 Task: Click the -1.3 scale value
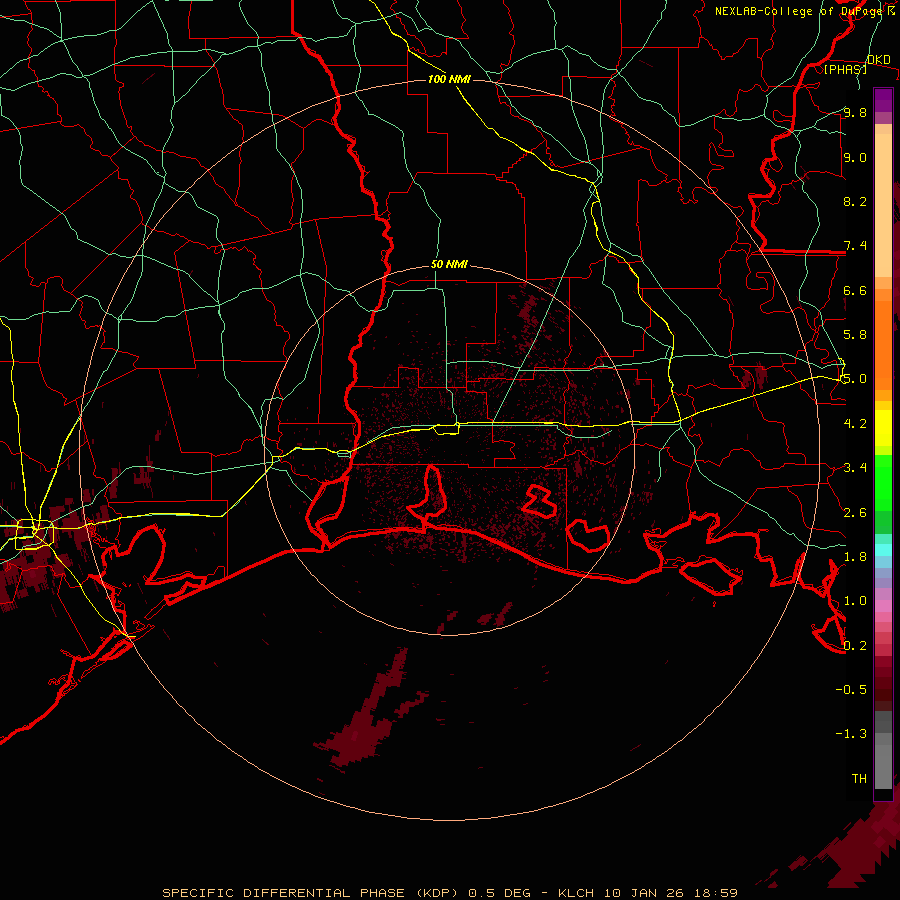[851, 734]
